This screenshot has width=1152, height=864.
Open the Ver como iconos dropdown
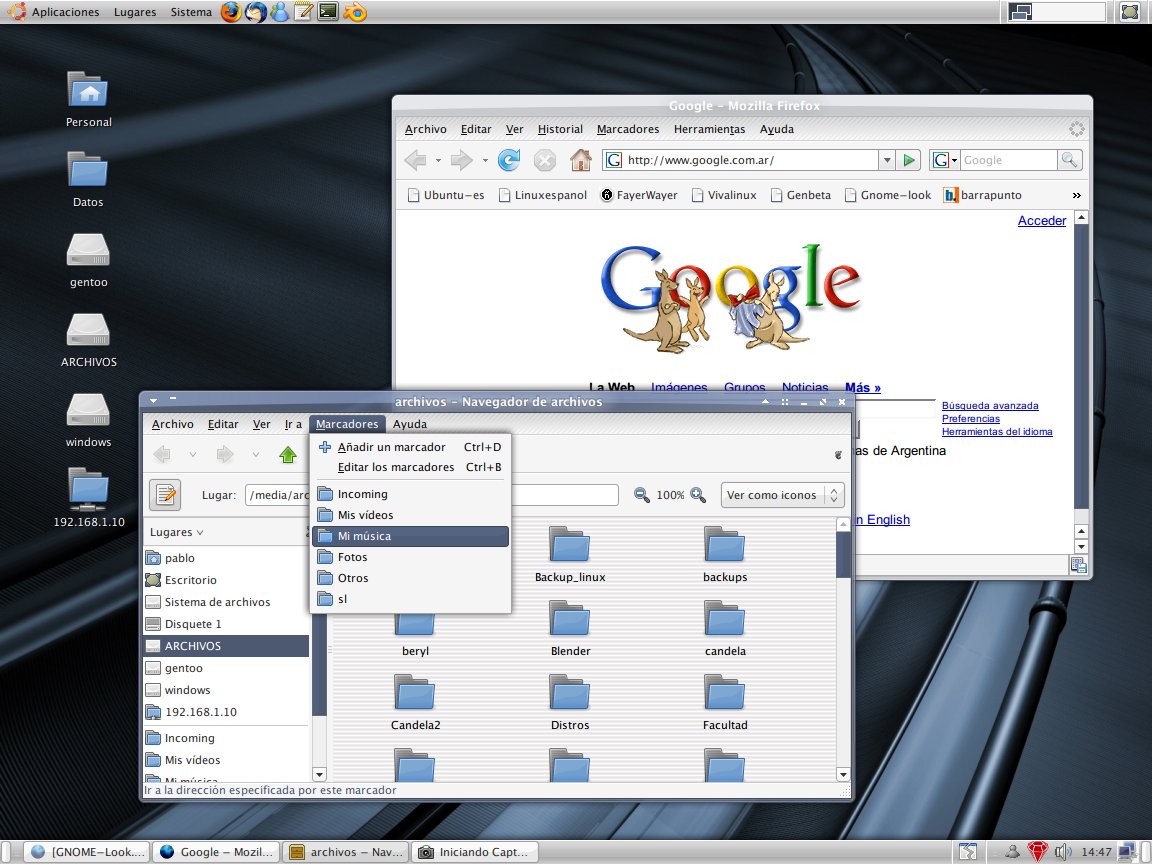[x=782, y=495]
